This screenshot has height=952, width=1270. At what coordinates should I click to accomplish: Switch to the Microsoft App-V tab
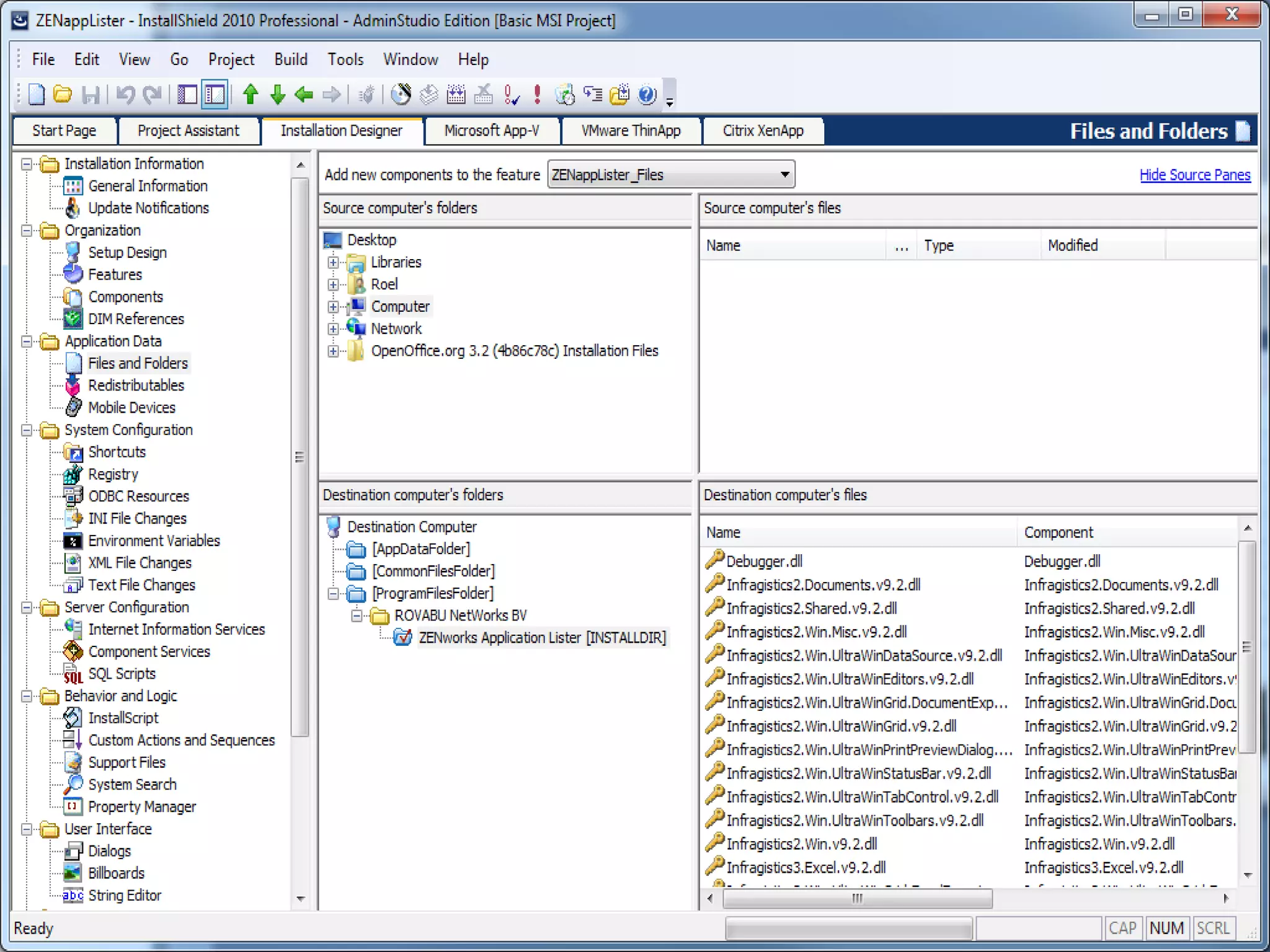point(492,131)
